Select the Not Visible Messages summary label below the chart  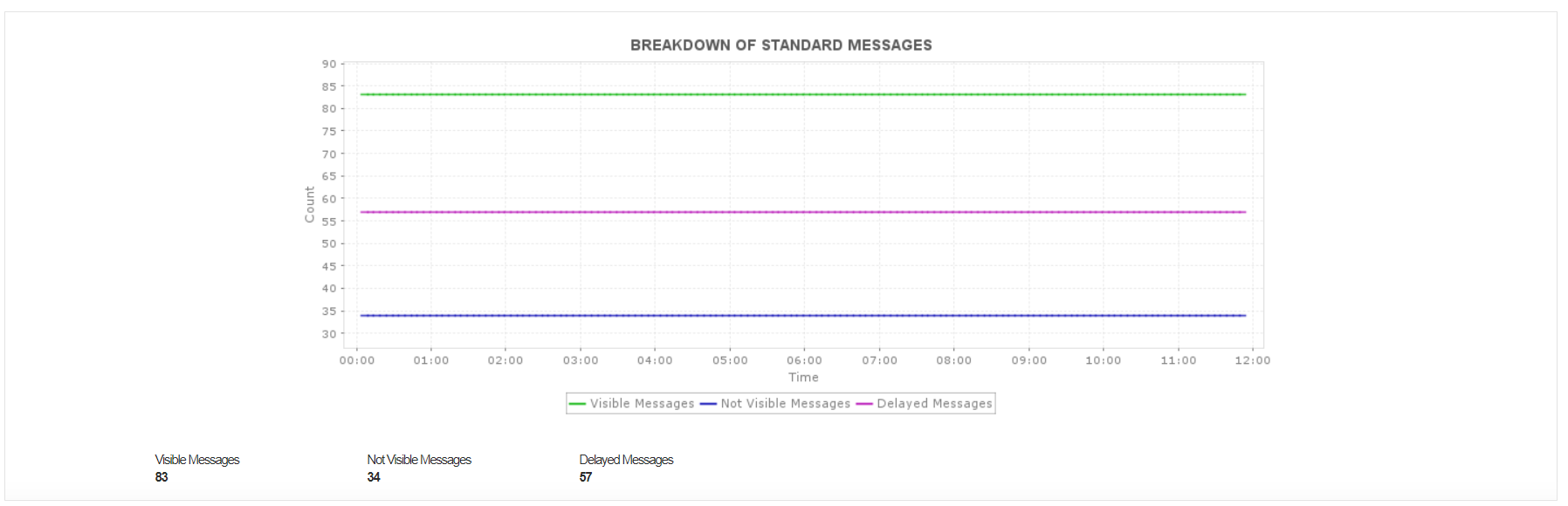[419, 460]
